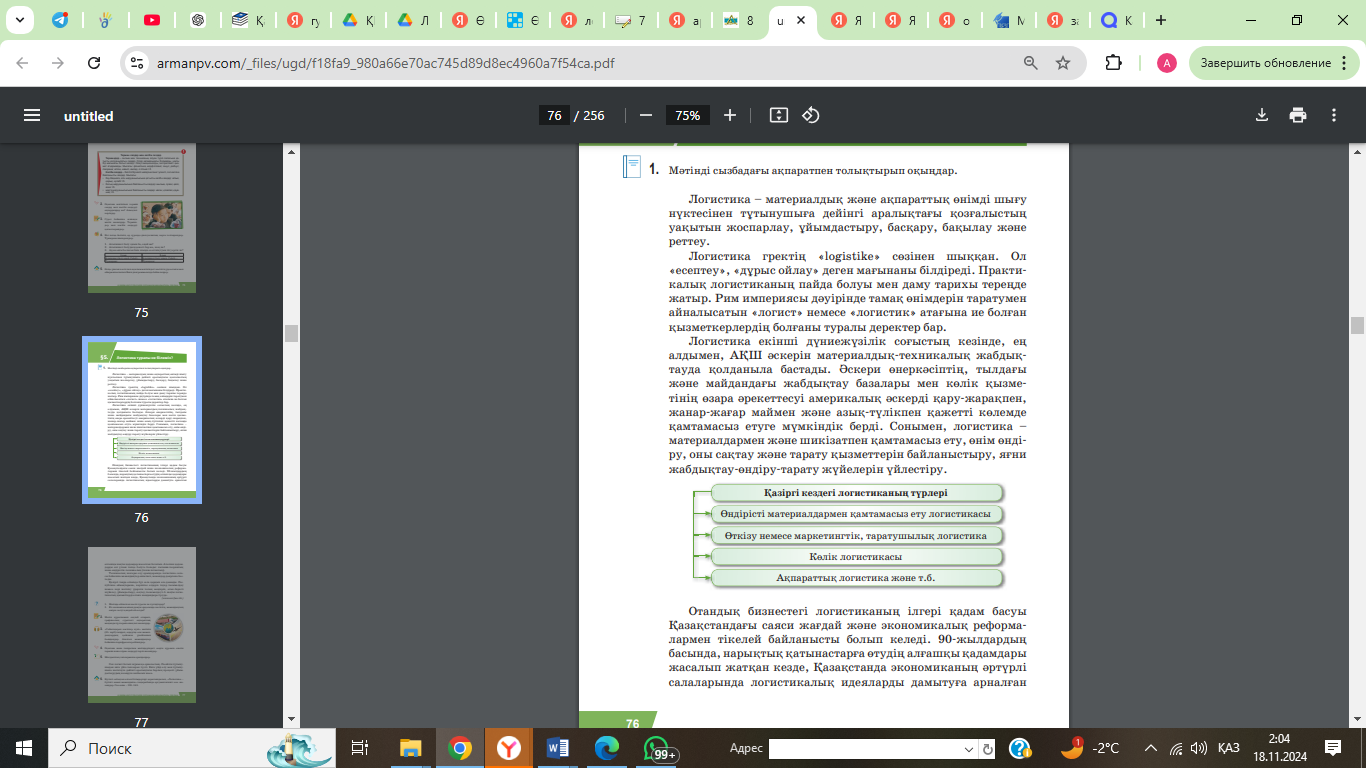Rotate the PDF counterclockwise
This screenshot has width=1366, height=768.
(811, 115)
